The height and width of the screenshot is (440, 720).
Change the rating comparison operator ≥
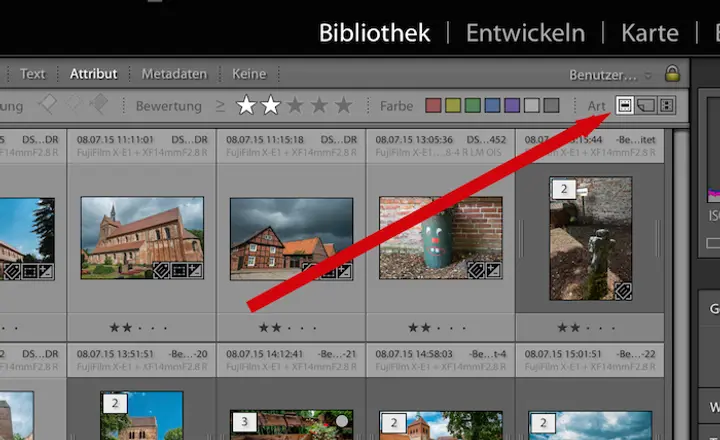(x=220, y=106)
